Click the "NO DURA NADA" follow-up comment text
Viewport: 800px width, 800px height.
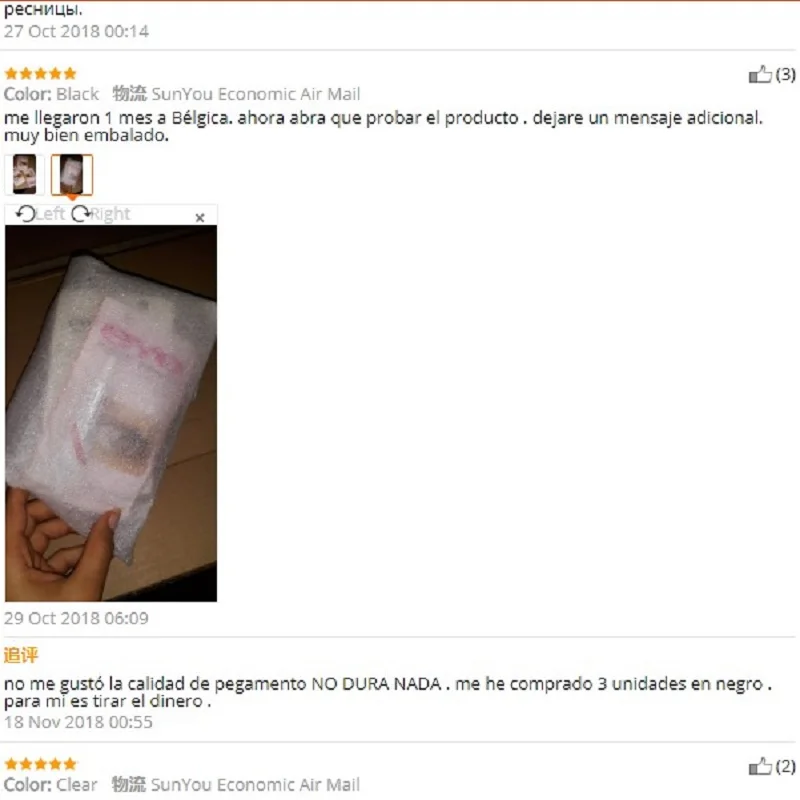click(376, 684)
